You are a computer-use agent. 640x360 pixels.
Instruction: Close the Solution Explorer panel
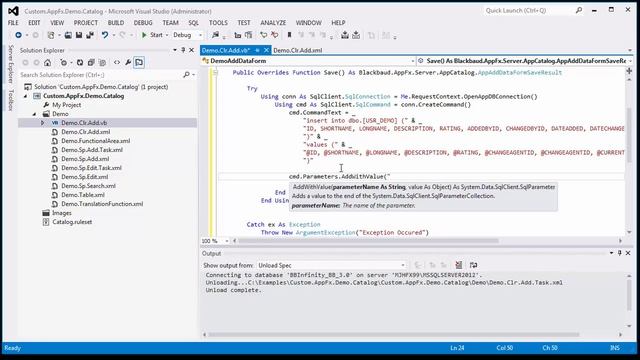[x=191, y=50]
